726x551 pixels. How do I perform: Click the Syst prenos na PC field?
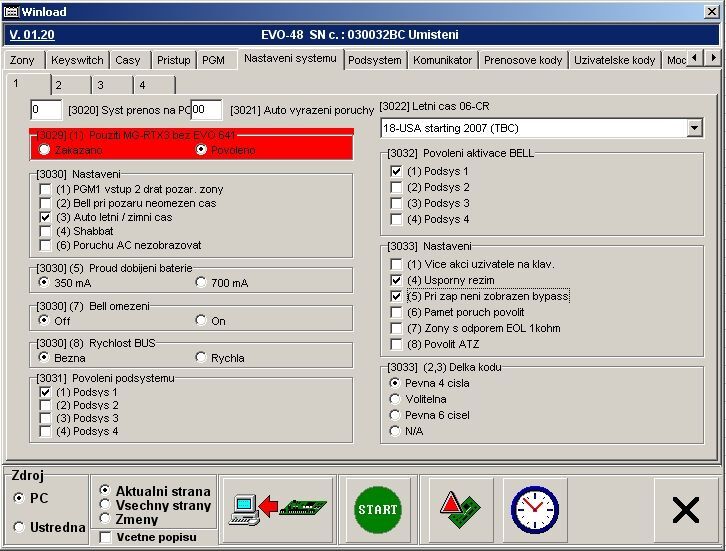(x=46, y=109)
